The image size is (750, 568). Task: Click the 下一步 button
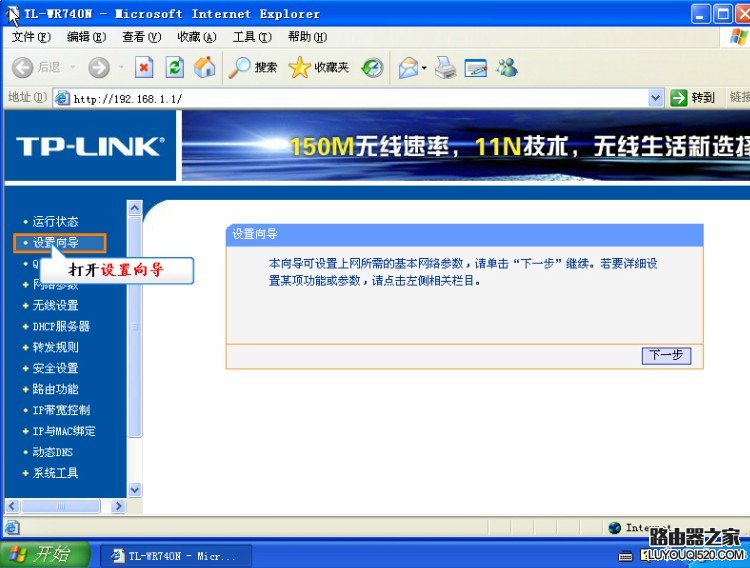tap(666, 356)
